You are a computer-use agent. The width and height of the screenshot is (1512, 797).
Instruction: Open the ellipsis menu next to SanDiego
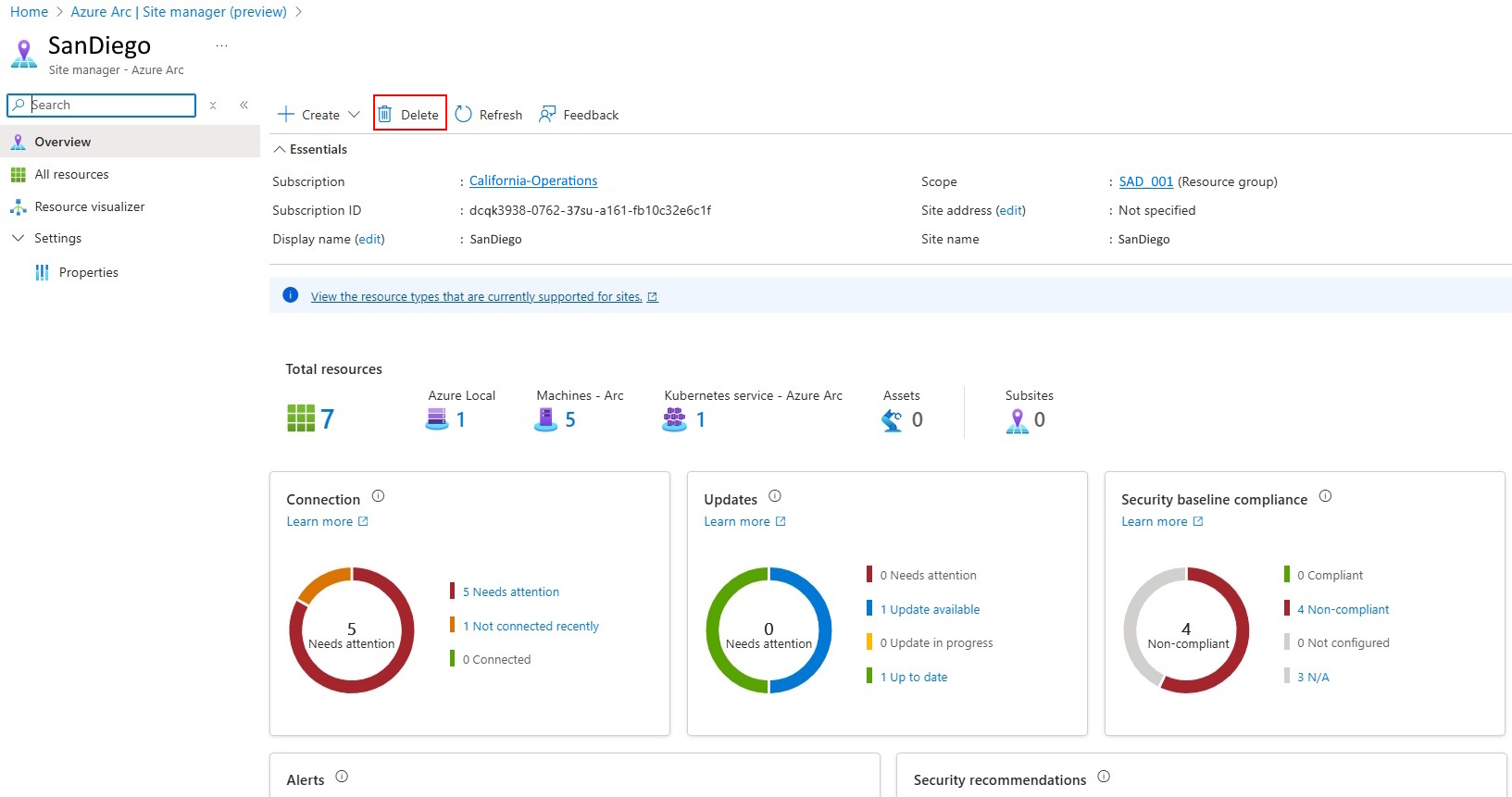pyautogui.click(x=221, y=45)
